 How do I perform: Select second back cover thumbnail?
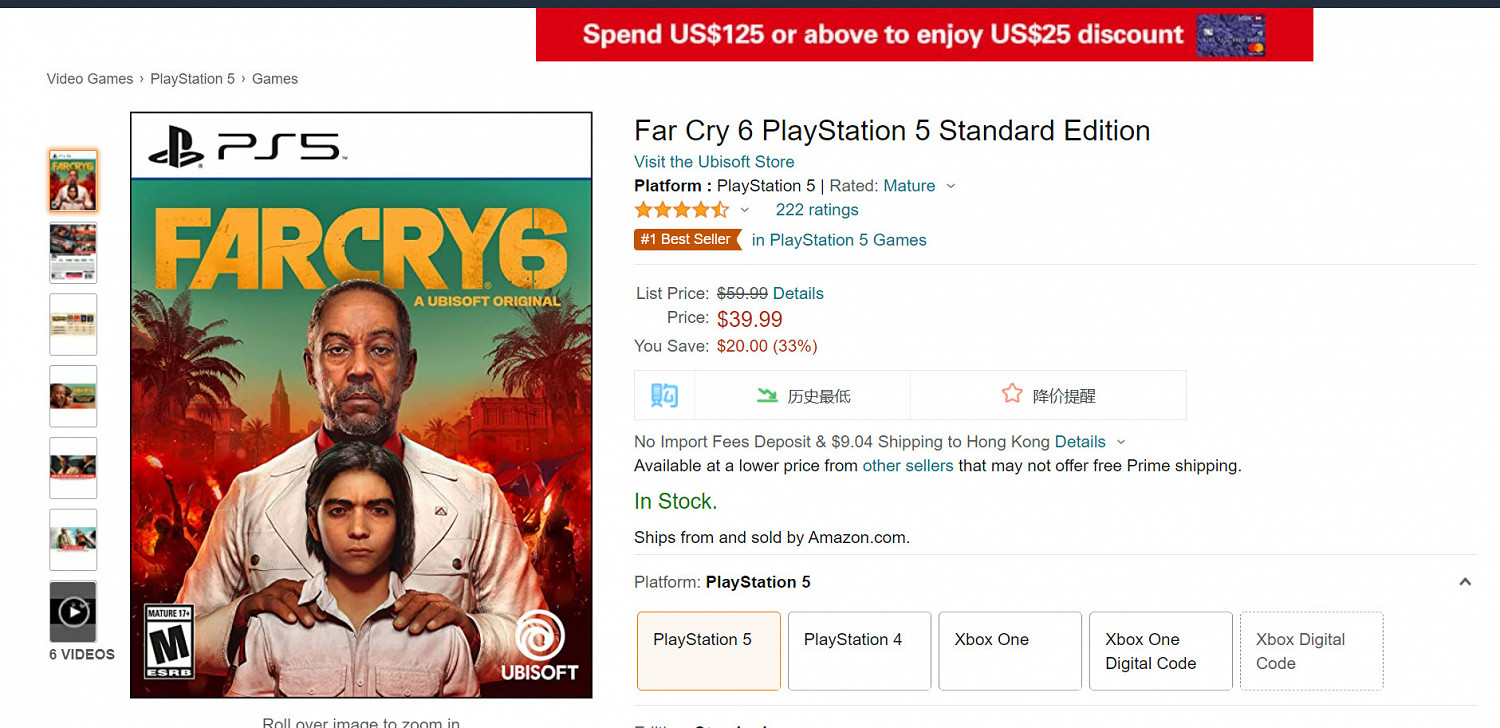click(x=73, y=253)
